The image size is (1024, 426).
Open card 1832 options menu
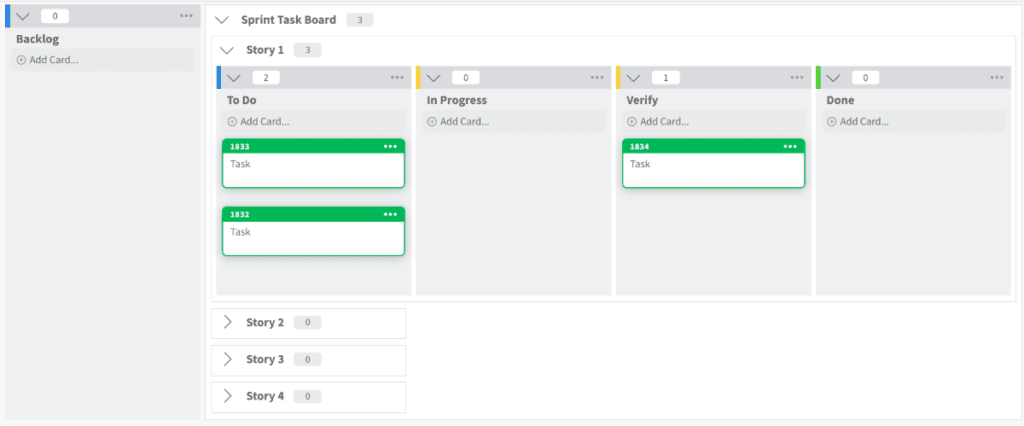pos(390,214)
